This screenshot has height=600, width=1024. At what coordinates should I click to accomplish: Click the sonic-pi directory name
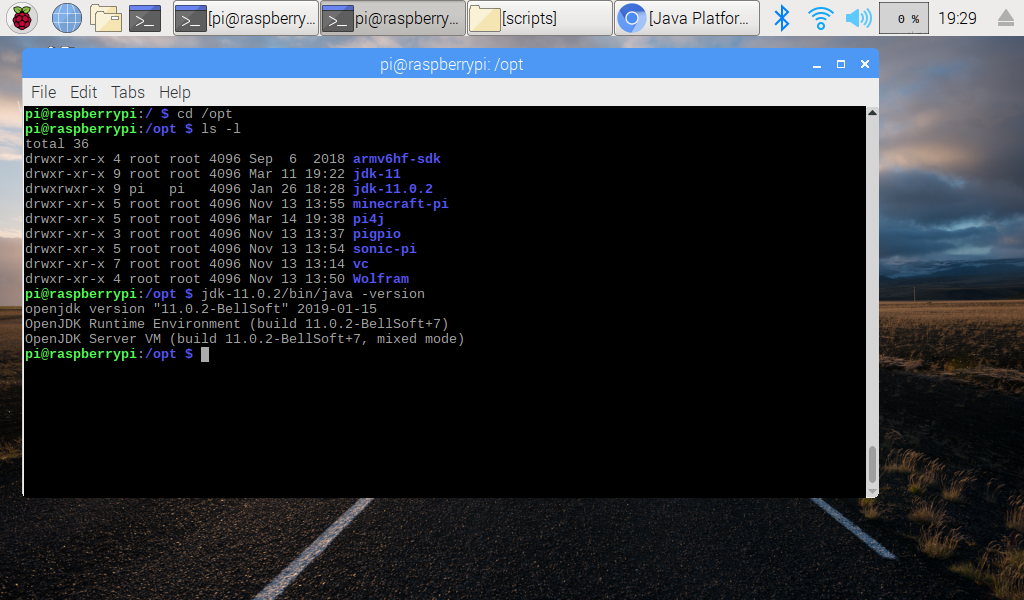click(x=385, y=249)
